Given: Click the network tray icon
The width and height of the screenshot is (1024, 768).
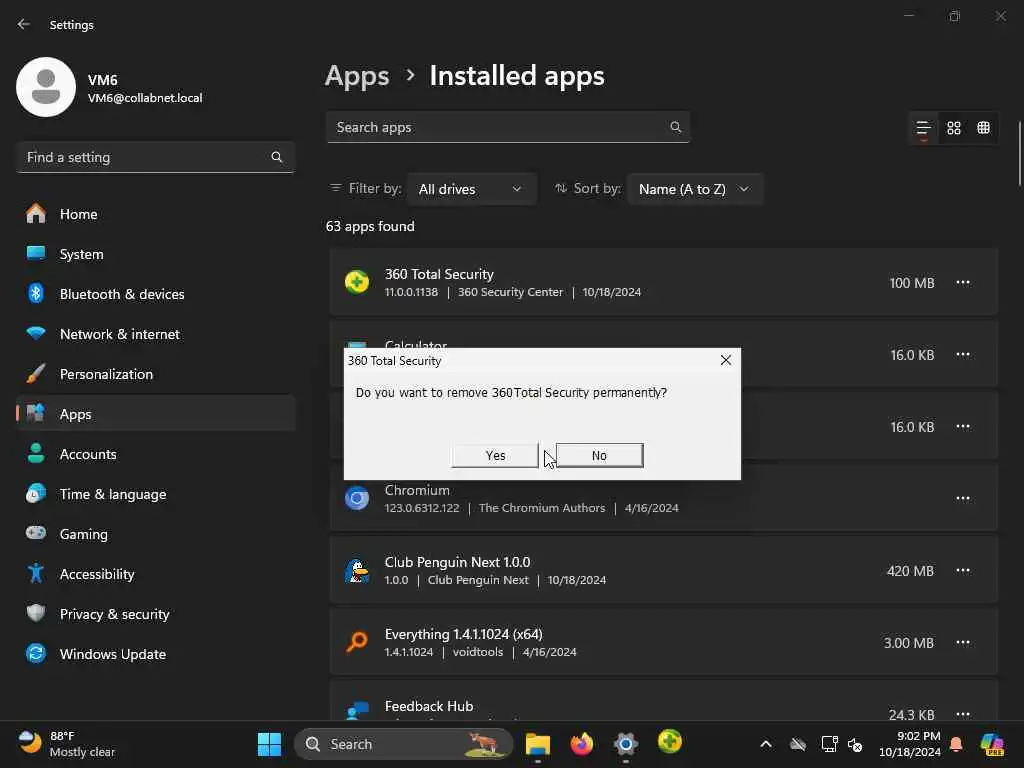Looking at the screenshot, I should coord(829,744).
